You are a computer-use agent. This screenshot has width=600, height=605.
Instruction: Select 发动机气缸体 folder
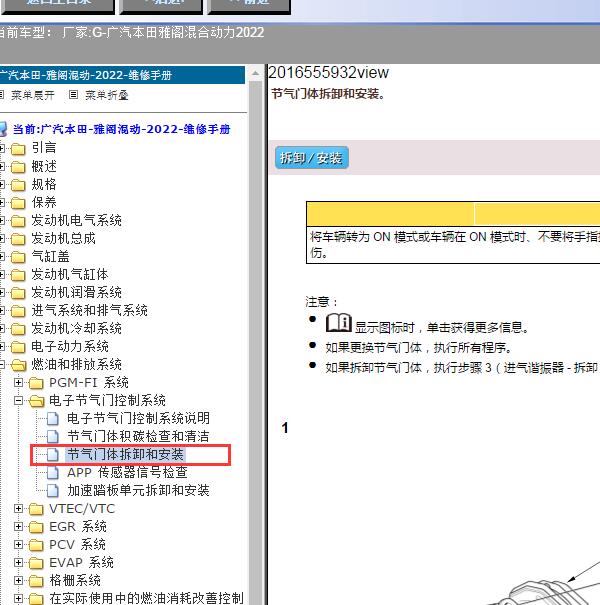click(x=70, y=274)
